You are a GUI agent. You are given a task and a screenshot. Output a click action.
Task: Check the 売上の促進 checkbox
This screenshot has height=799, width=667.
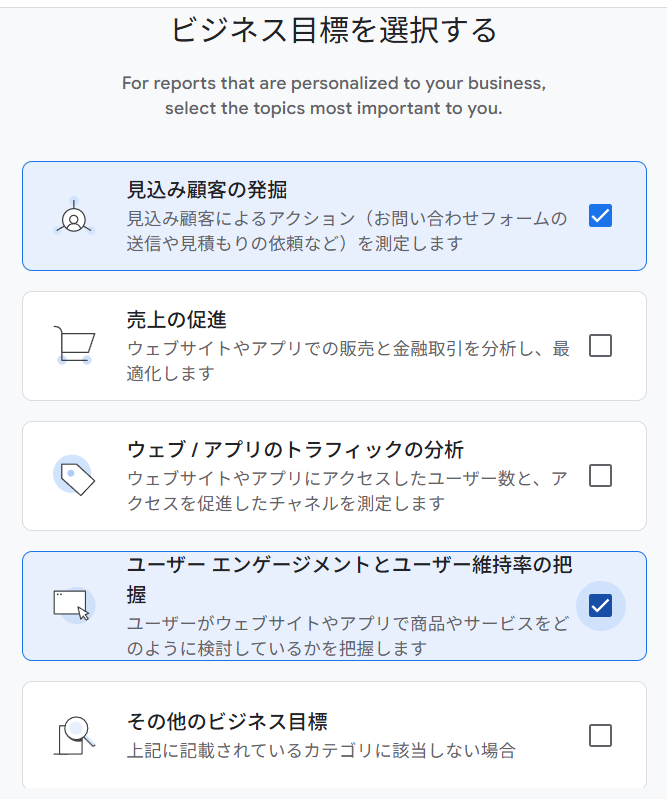600,346
